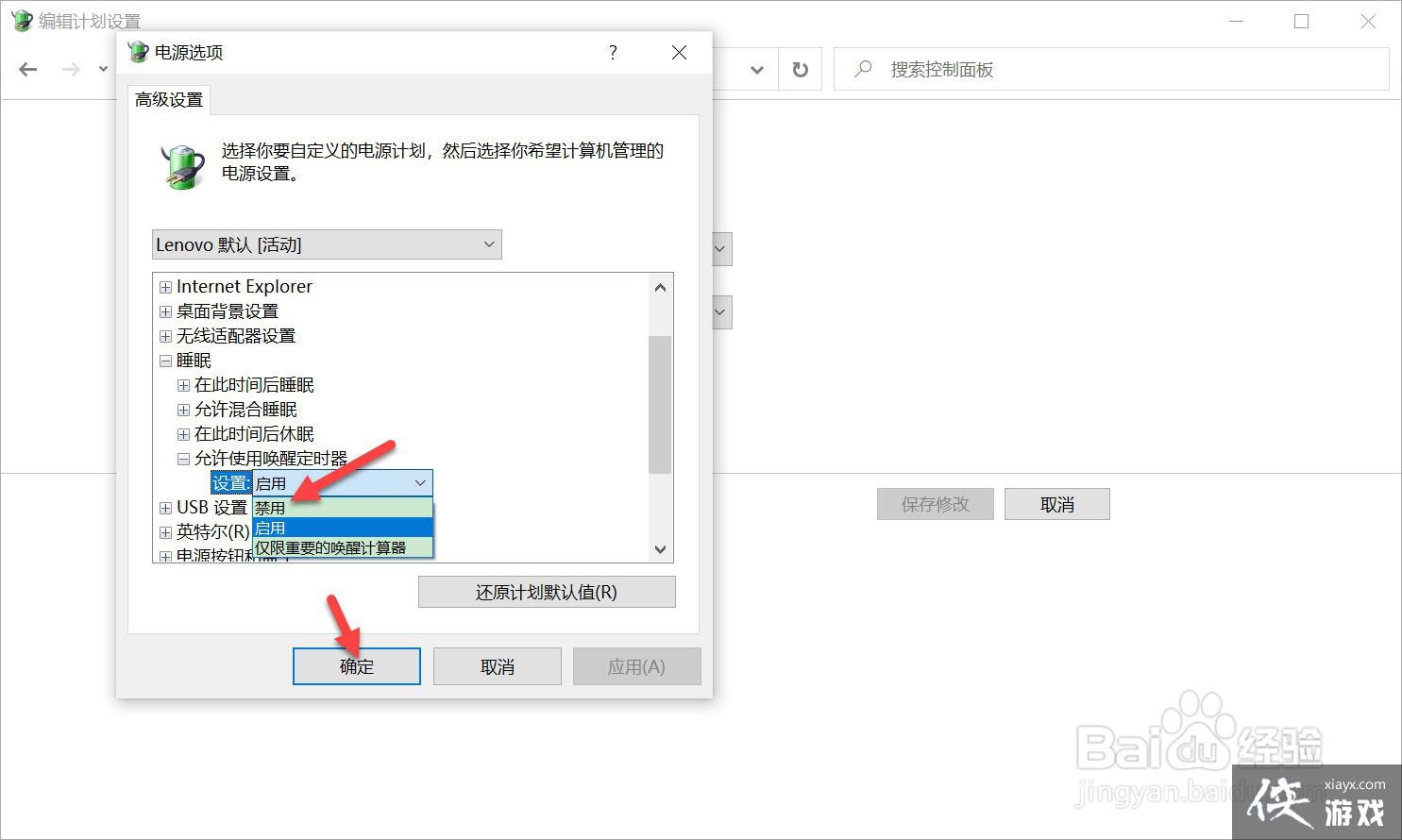Viewport: 1402px width, 840px height.
Task: Choose 仅限重要的唤醒计算器 option
Action: (x=343, y=547)
